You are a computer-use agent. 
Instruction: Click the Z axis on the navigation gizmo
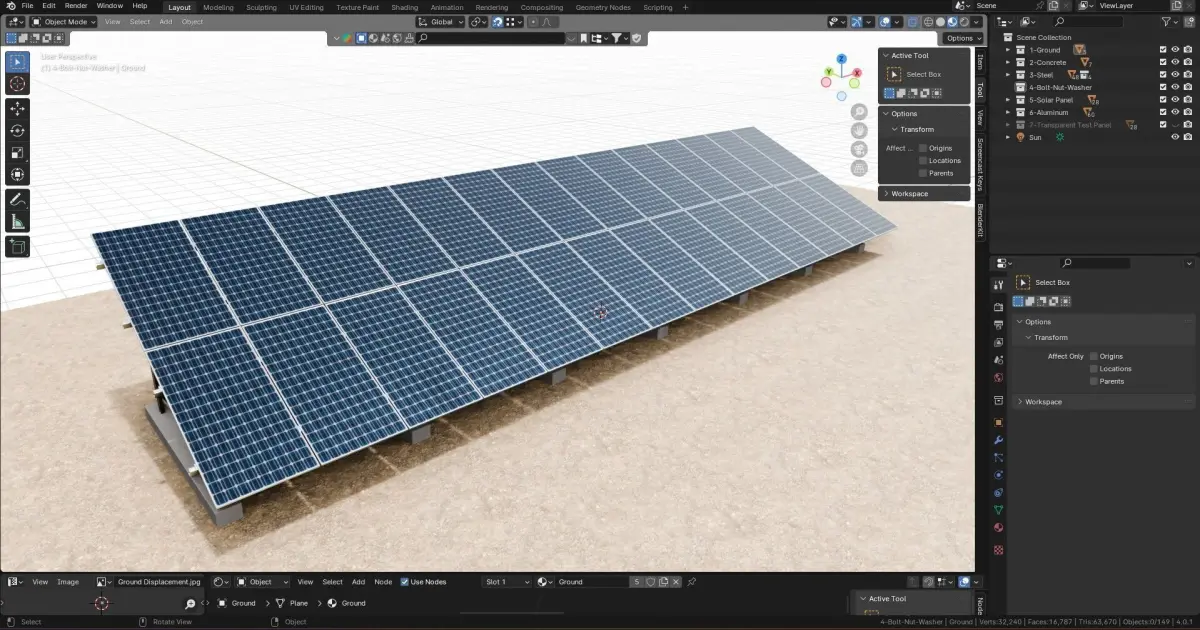pyautogui.click(x=842, y=60)
